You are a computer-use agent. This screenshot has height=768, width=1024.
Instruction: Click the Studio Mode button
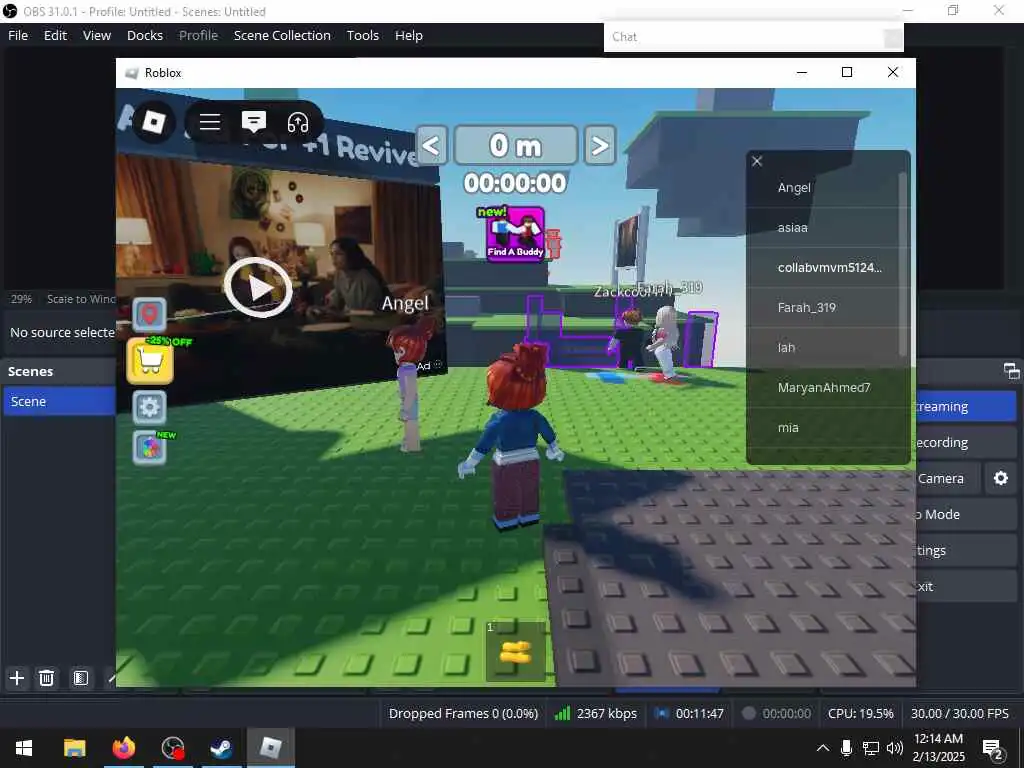[x=966, y=514]
